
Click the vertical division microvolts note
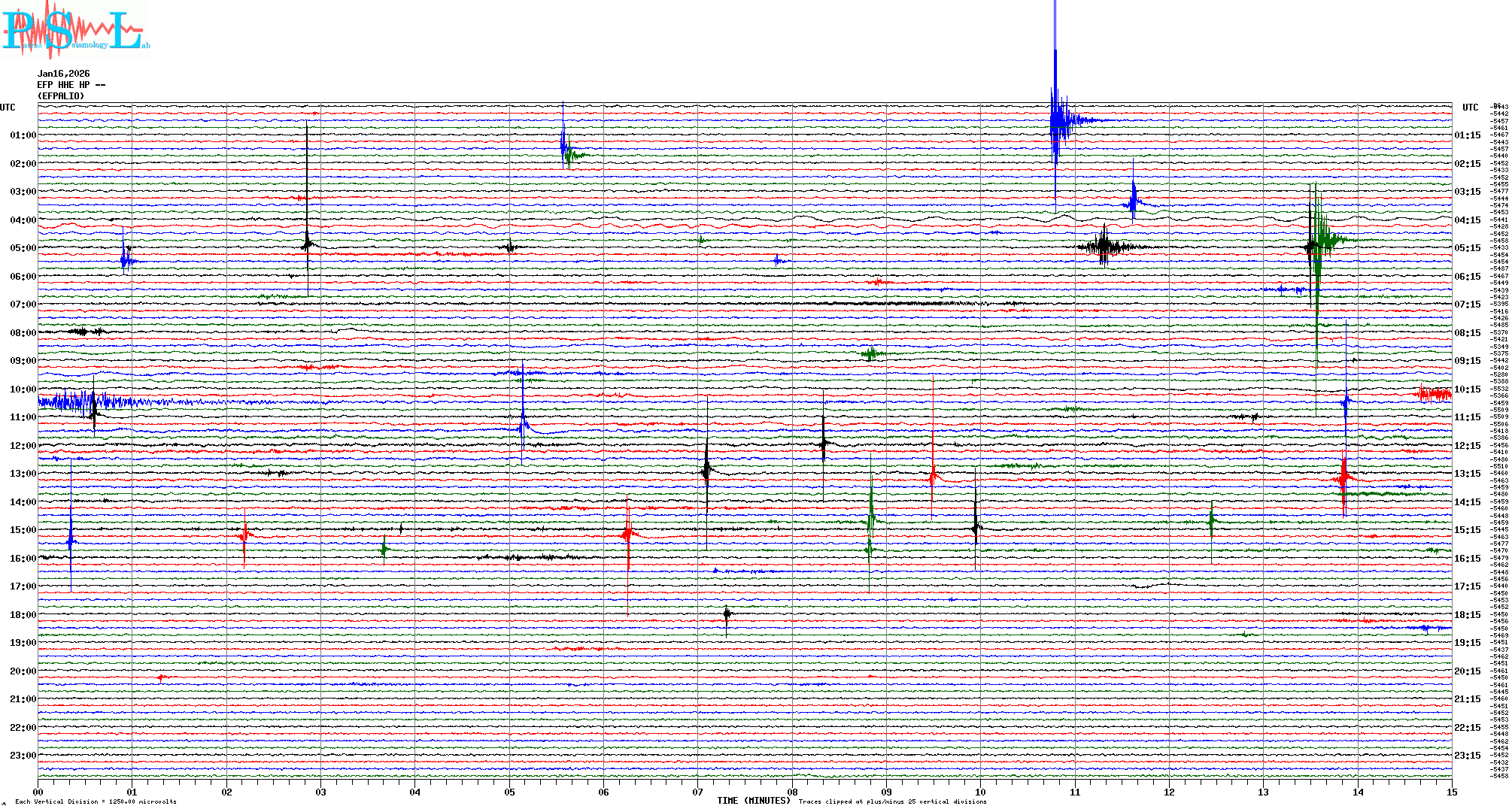tap(96, 801)
